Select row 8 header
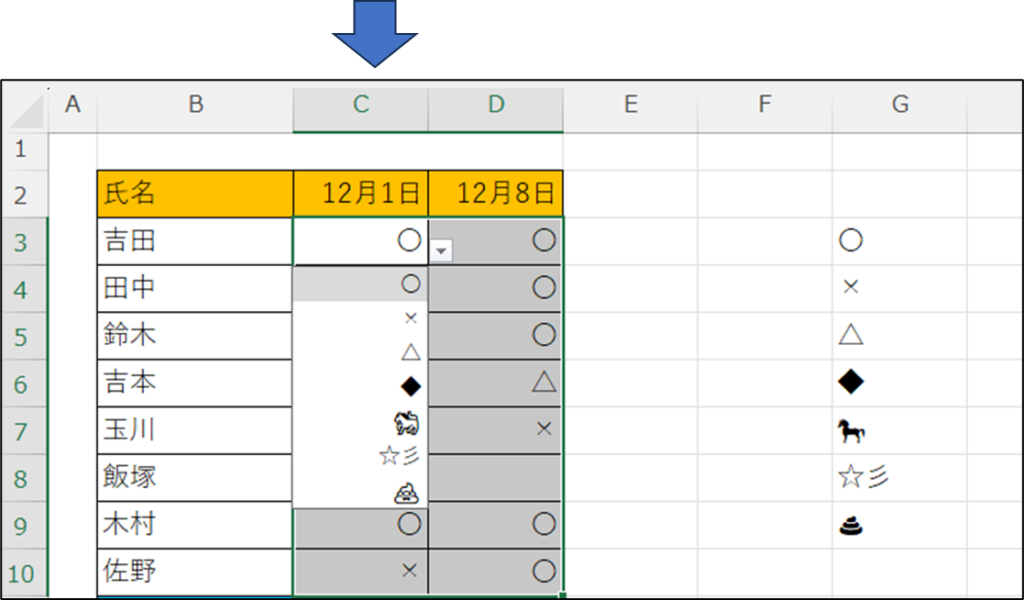Image resolution: width=1024 pixels, height=600 pixels. pyautogui.click(x=24, y=479)
